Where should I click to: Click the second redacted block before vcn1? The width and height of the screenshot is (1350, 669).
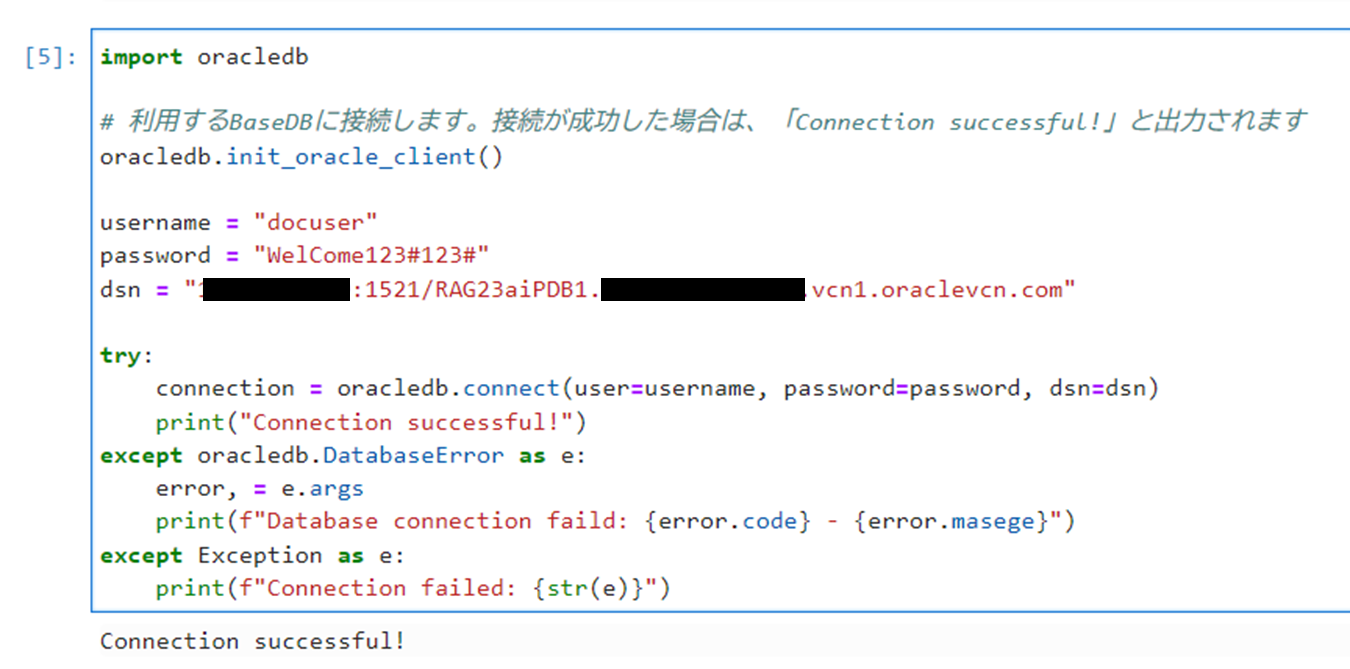tap(704, 290)
